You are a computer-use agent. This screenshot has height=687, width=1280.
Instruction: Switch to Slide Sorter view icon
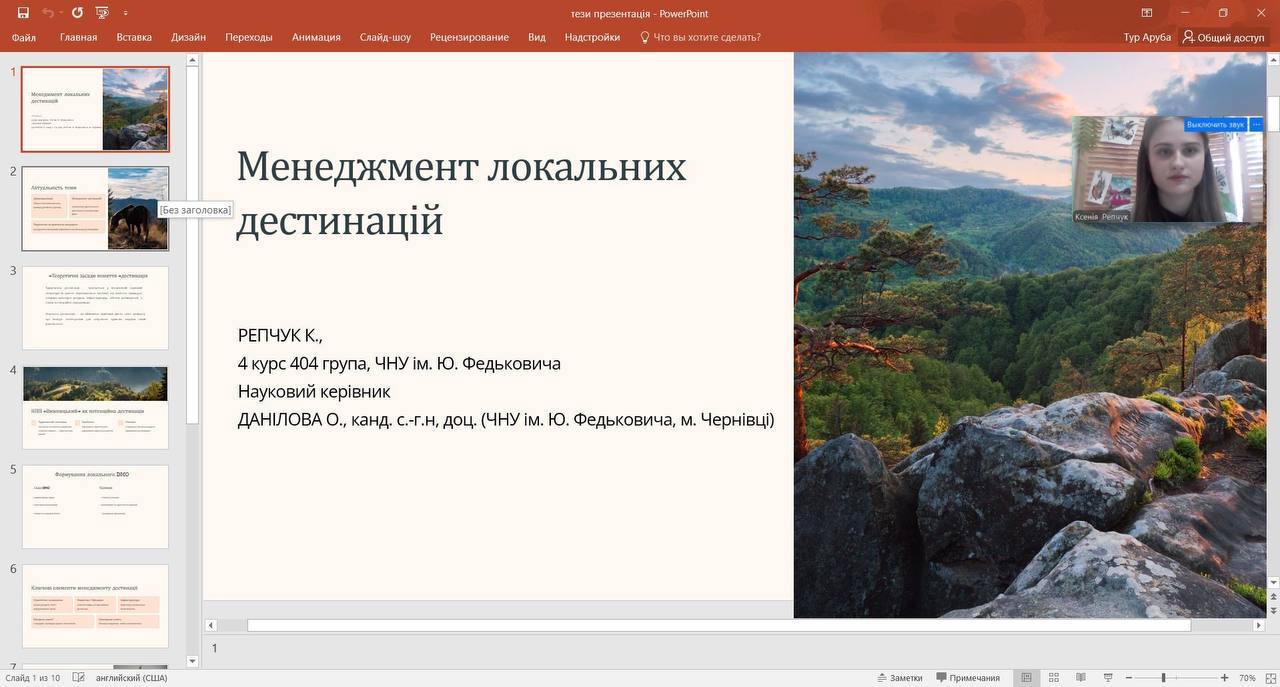1053,678
